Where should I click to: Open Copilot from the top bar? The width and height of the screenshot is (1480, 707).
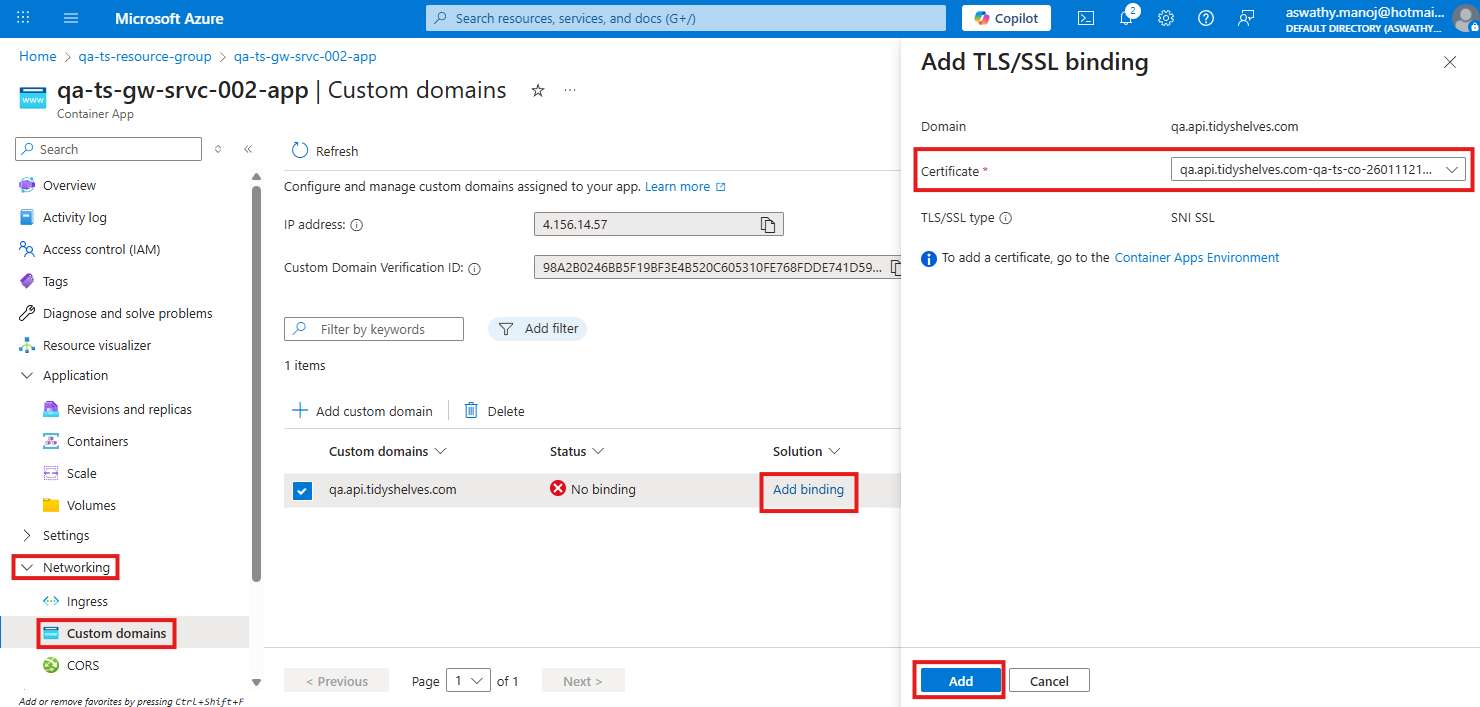pos(1007,18)
